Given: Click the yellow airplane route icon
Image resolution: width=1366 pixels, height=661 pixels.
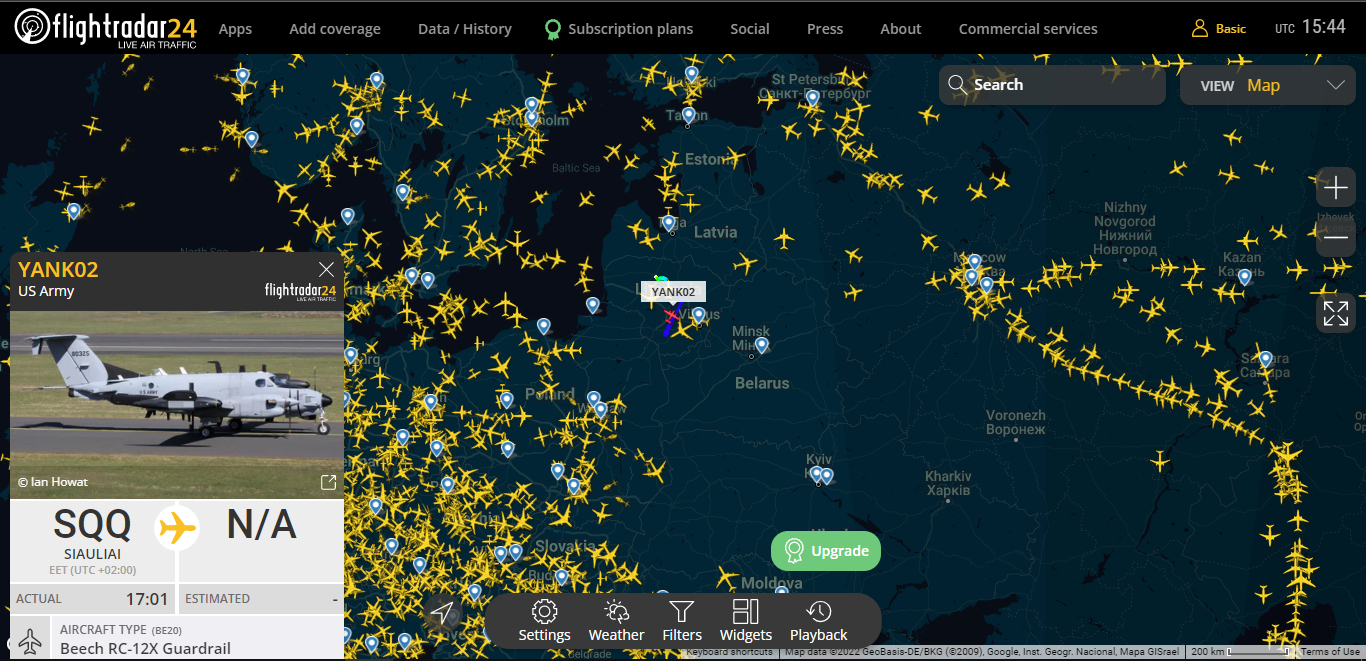Looking at the screenshot, I should pyautogui.click(x=177, y=526).
